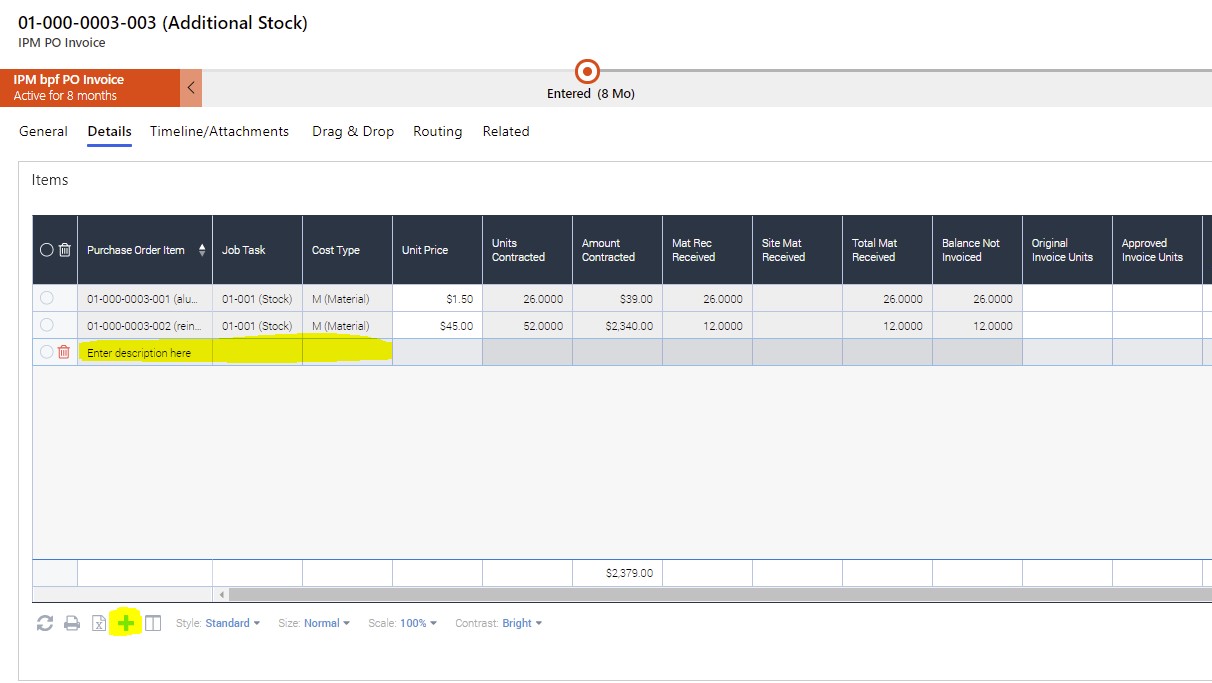The image size is (1212, 683).
Task: Click Original Invoice Units cell for row 01-000-0003-001
Action: tap(1067, 298)
